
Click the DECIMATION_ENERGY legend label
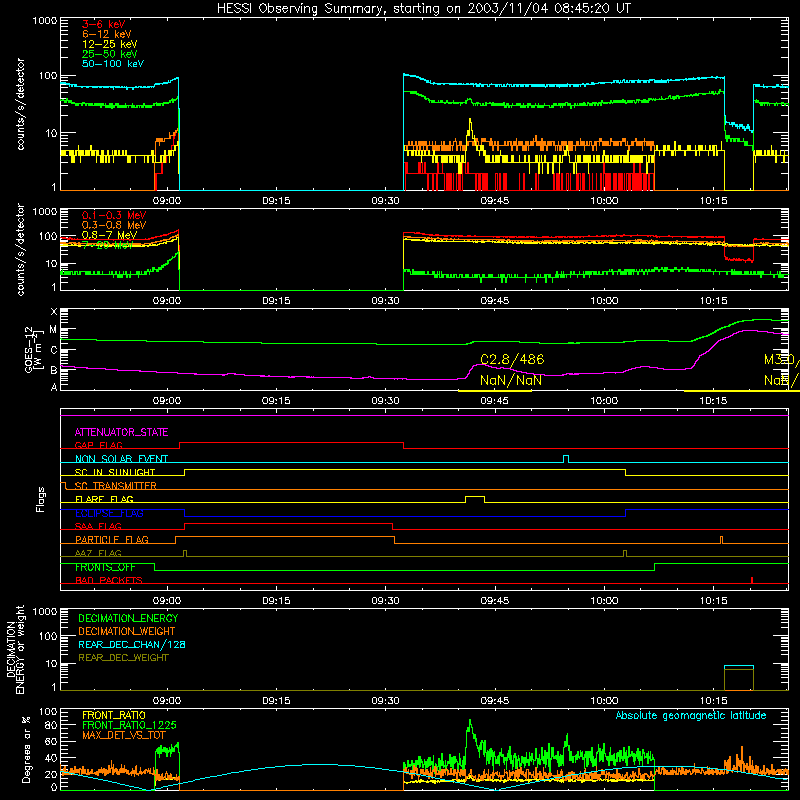[128, 618]
